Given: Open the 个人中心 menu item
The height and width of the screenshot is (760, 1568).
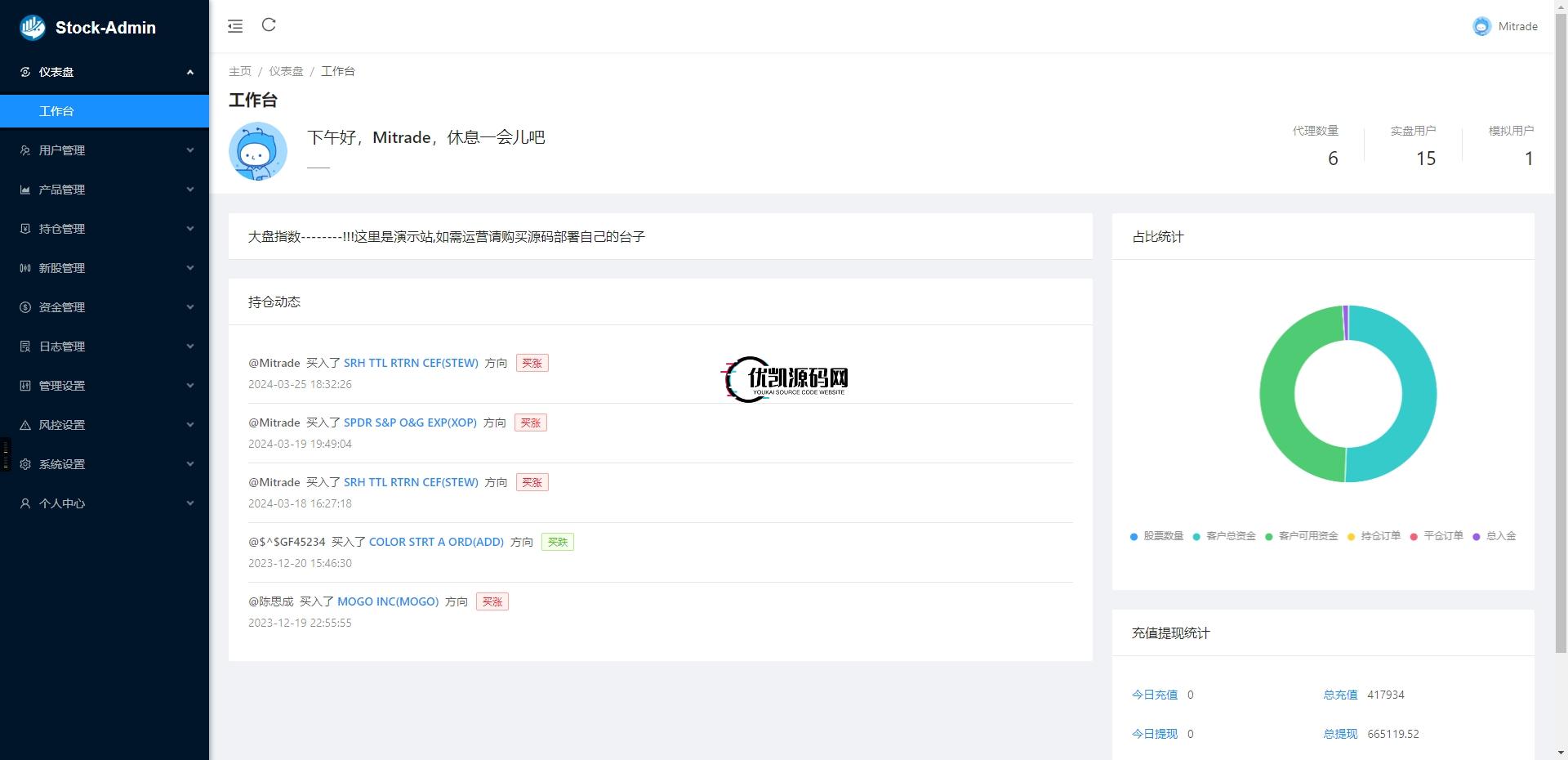Looking at the screenshot, I should (105, 503).
